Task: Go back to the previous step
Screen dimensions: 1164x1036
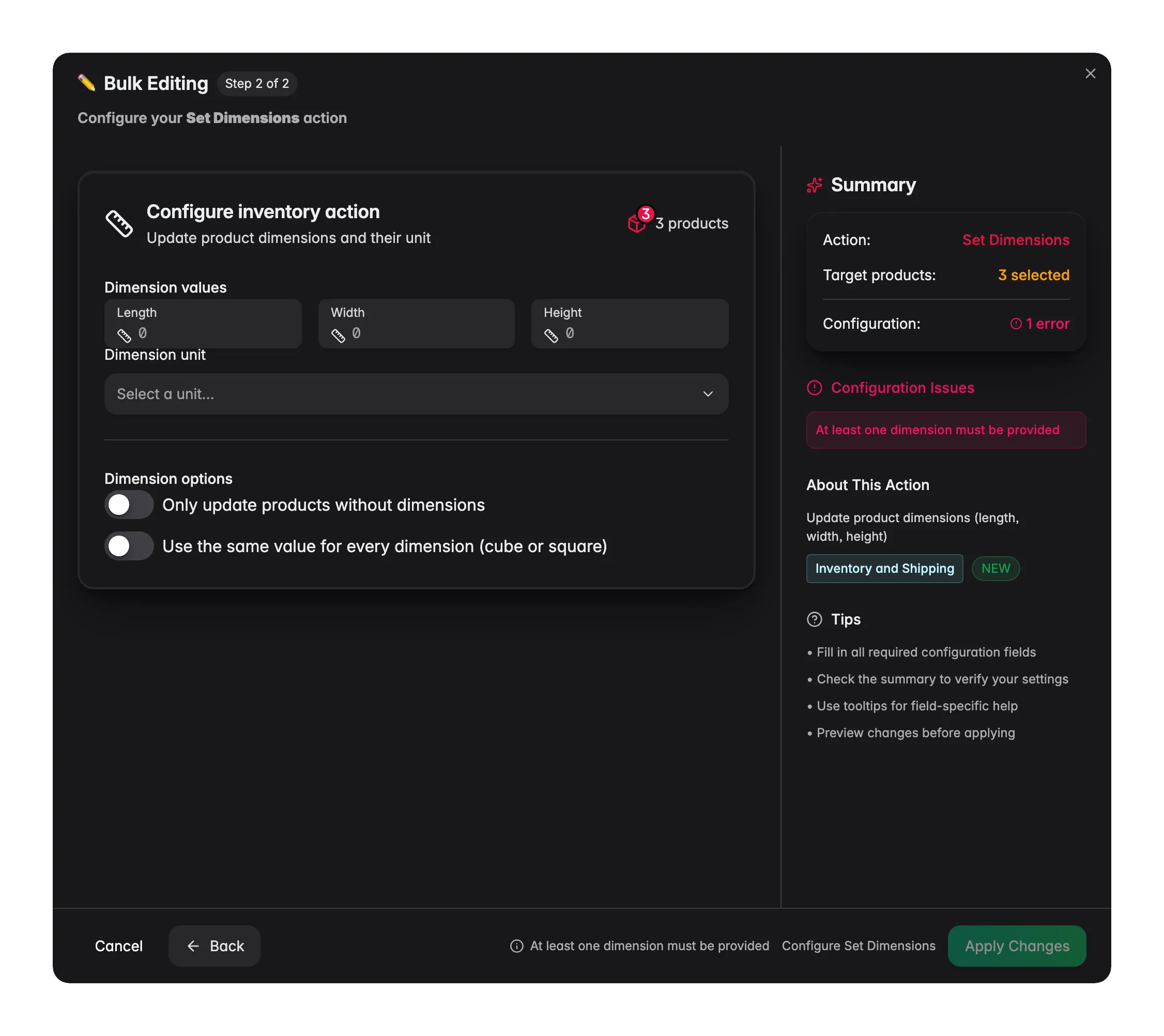Action: click(215, 946)
